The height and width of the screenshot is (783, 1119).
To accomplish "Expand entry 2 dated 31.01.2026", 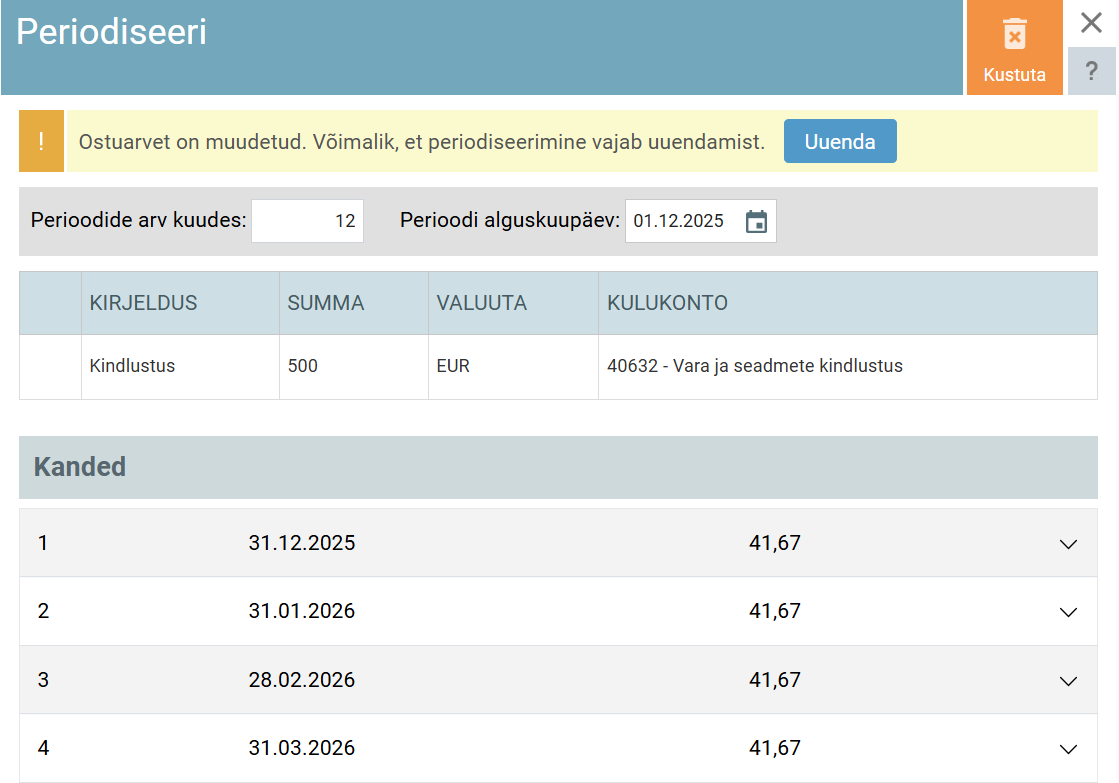I will tap(1068, 612).
